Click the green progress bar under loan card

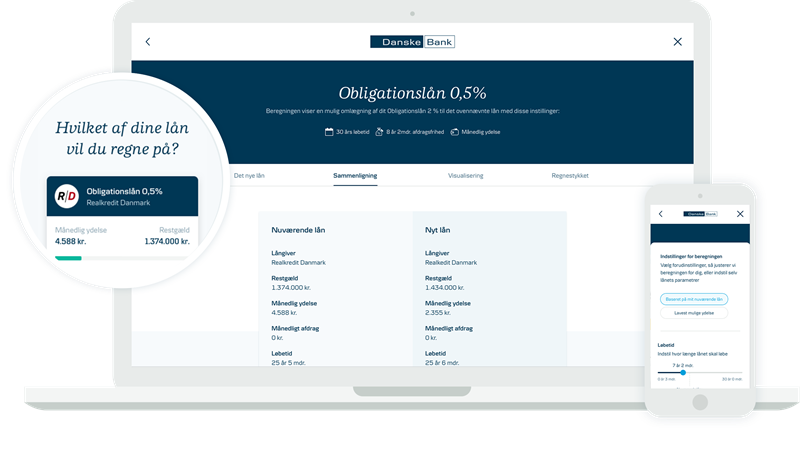coord(69,257)
